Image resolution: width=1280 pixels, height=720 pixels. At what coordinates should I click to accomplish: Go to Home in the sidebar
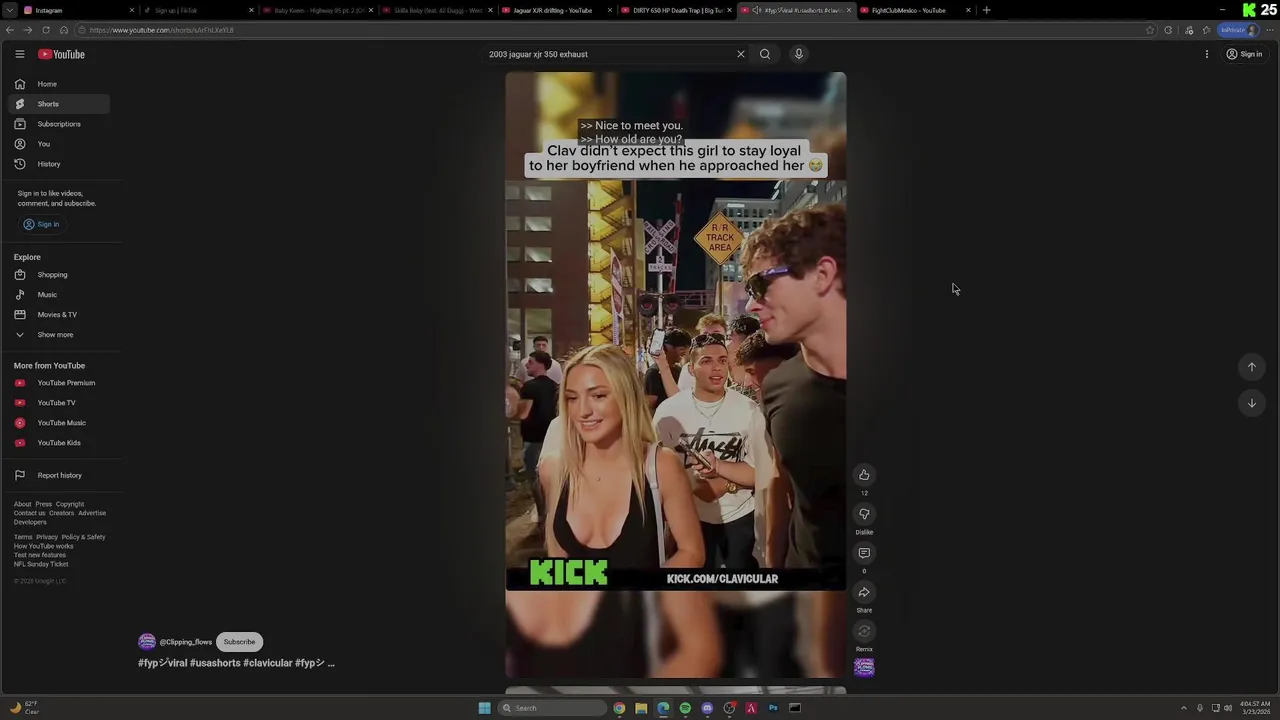[x=60, y=84]
